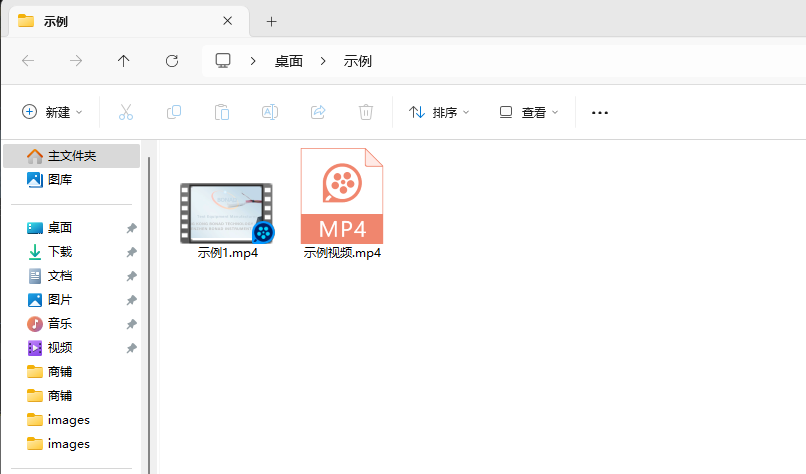
Task: Click the Copy icon in toolbar
Action: (x=174, y=112)
